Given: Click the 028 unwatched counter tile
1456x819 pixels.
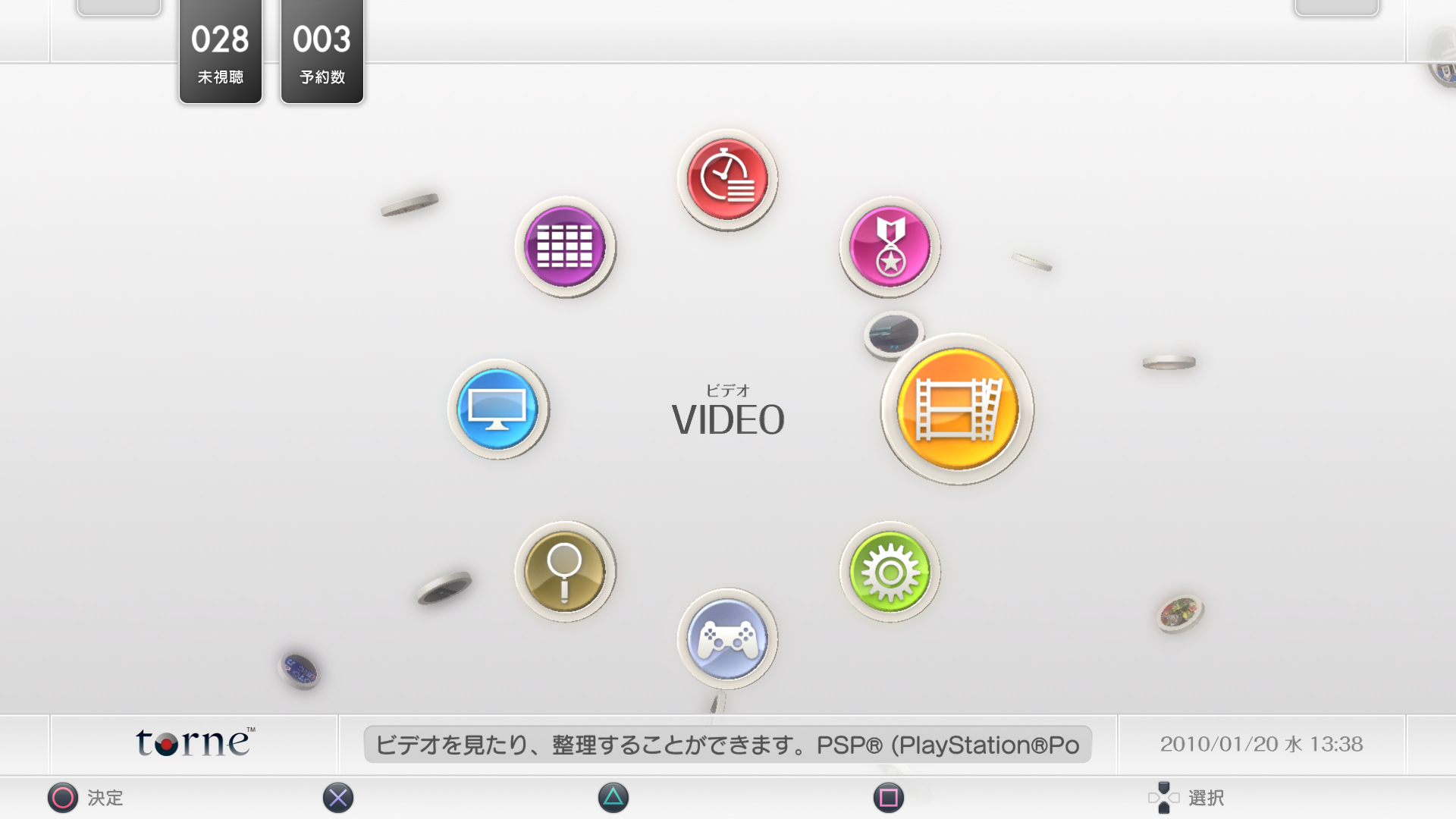Looking at the screenshot, I should [x=221, y=52].
